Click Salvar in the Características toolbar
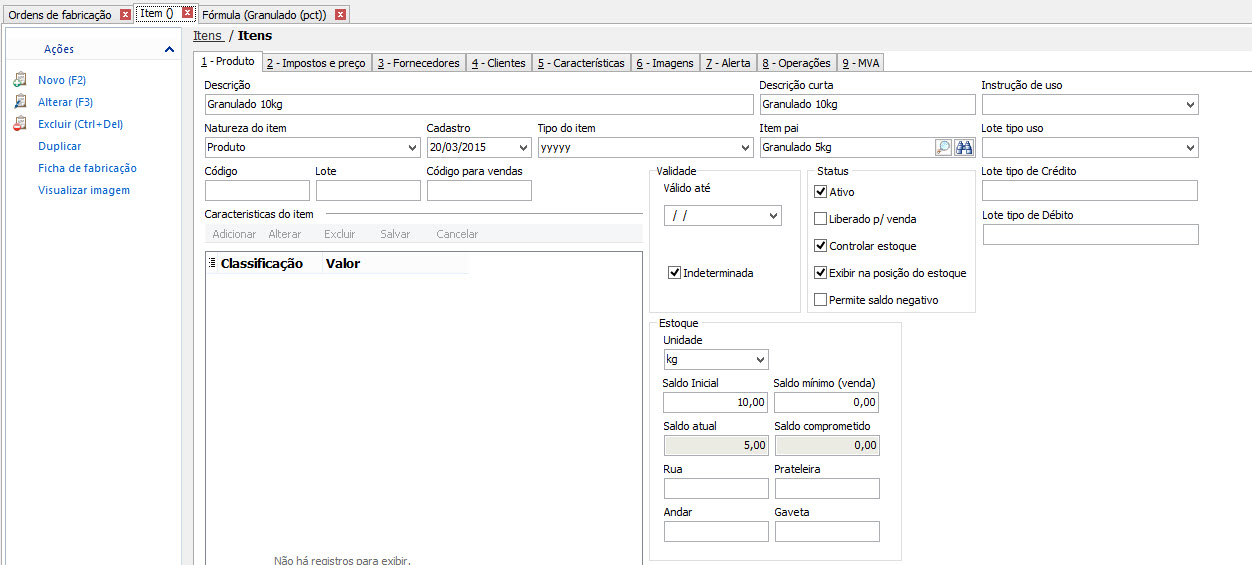The width and height of the screenshot is (1252, 565). click(395, 234)
